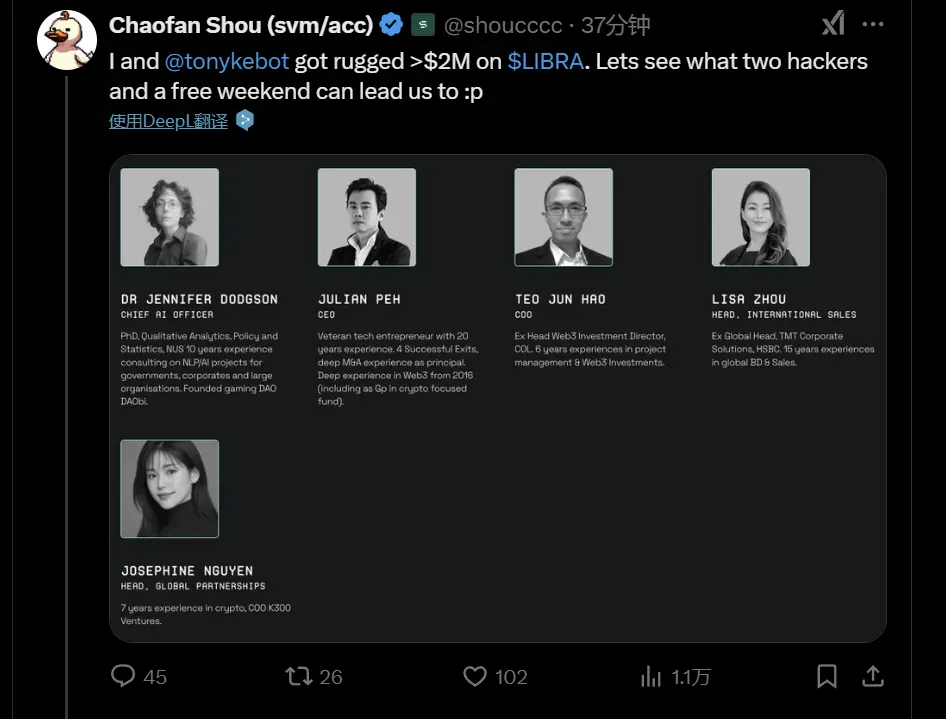Screen dimensions: 946x719
Task: Click the repost icon
Action: coord(299,677)
